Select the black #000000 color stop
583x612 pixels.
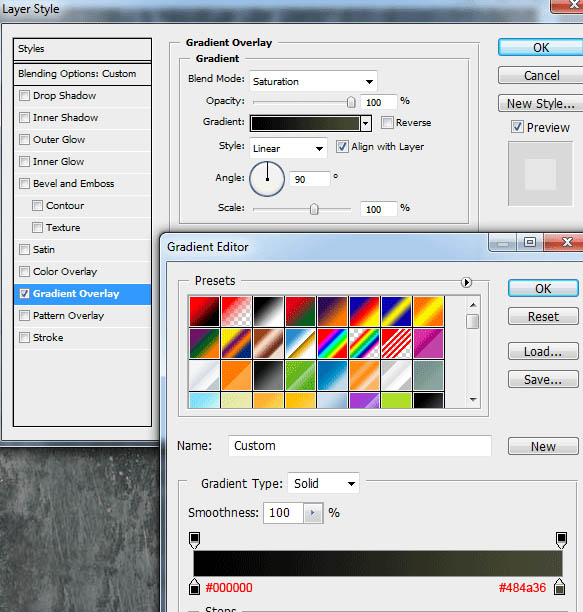[194, 587]
